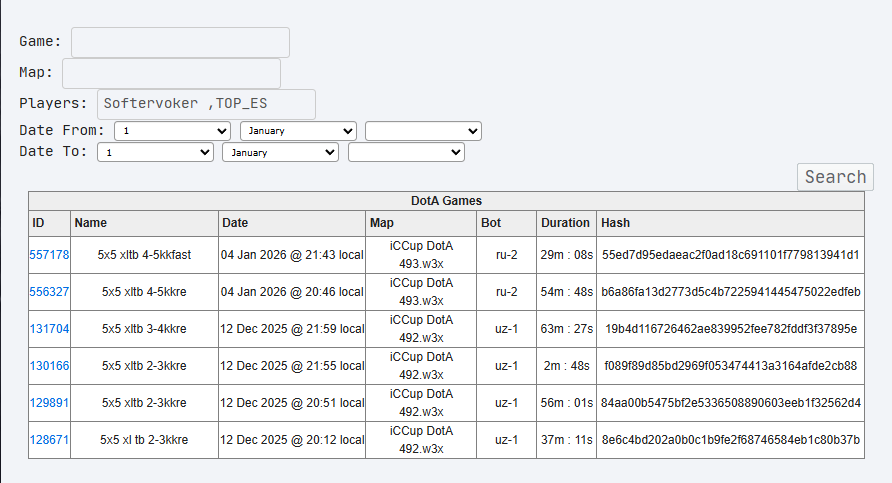892x483 pixels.
Task: Follow the 131704 game link
Action: 49,329
